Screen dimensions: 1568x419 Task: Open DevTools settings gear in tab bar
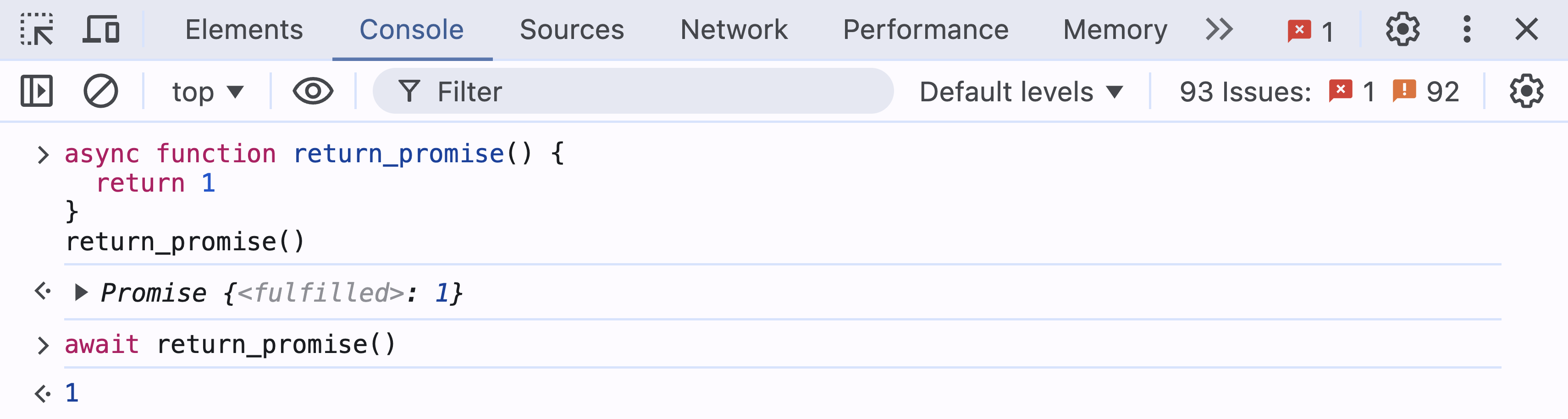1402,29
